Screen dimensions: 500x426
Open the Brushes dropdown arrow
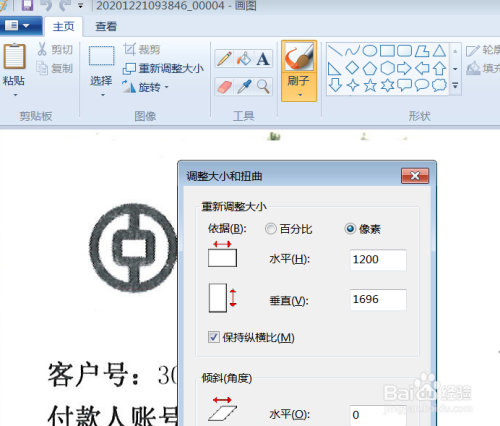coord(300,95)
